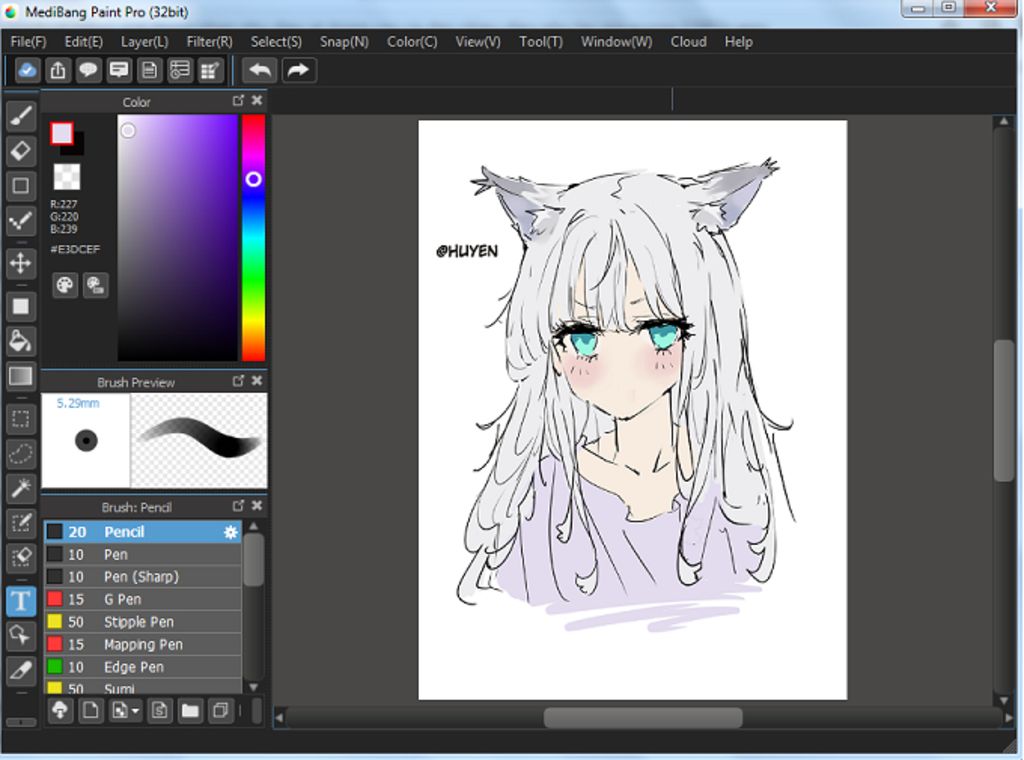1024x760 pixels.
Task: Click the round speech bubble toolbar icon
Action: point(88,71)
